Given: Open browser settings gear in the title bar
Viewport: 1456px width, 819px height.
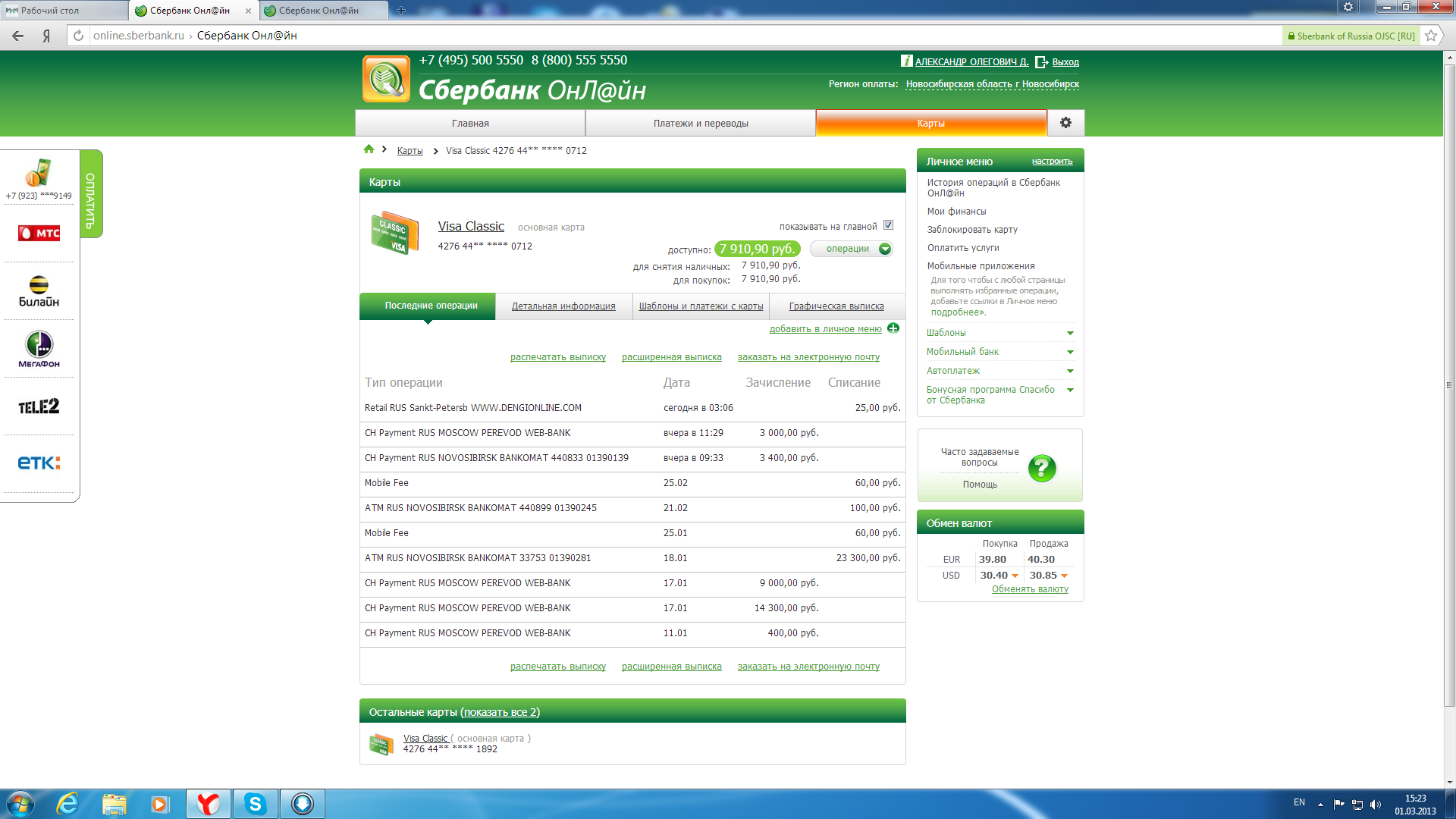Looking at the screenshot, I should [1348, 7].
